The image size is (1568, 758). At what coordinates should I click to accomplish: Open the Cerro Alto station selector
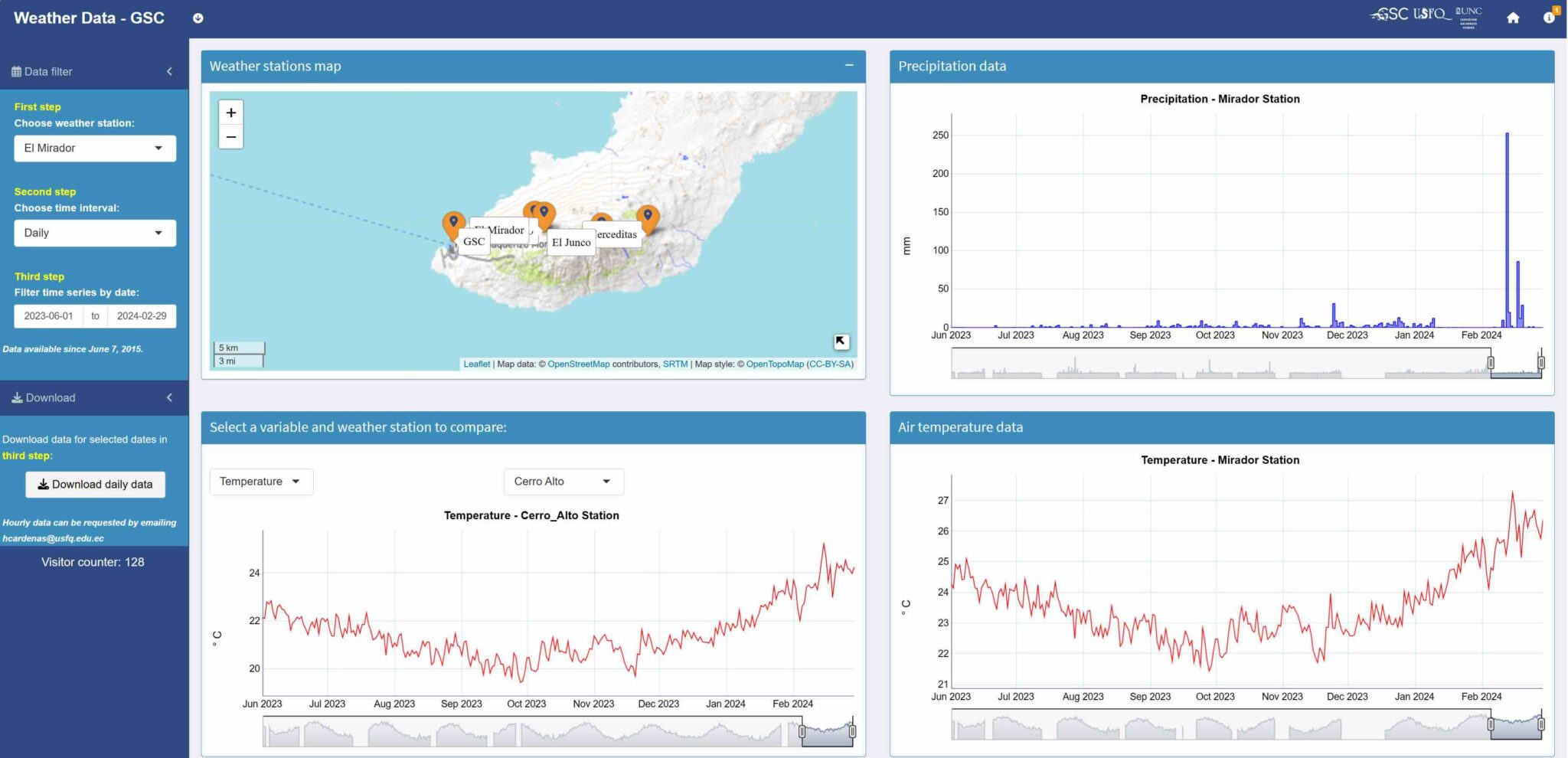[563, 481]
